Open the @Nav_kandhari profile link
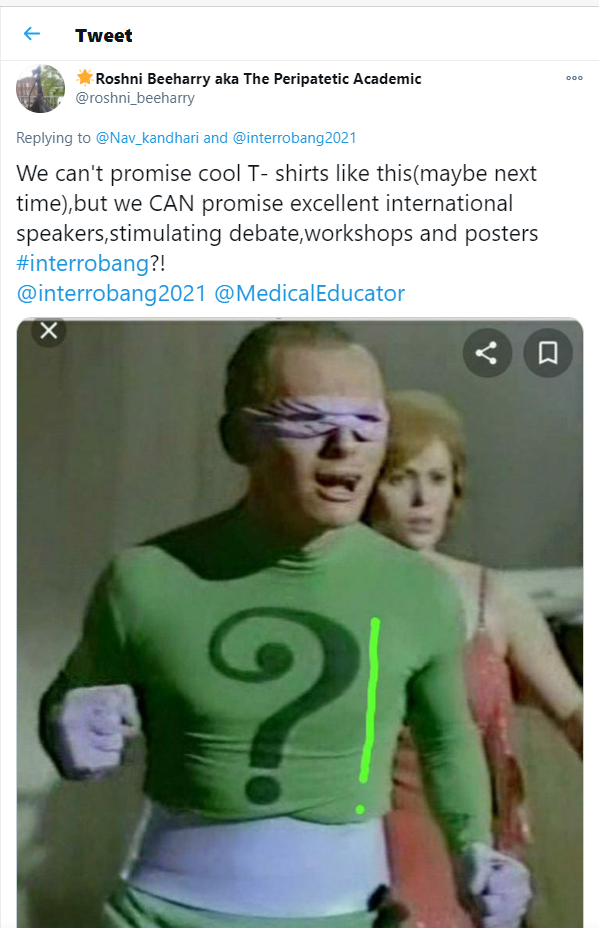Screen dimensions: 599x928 147,138
